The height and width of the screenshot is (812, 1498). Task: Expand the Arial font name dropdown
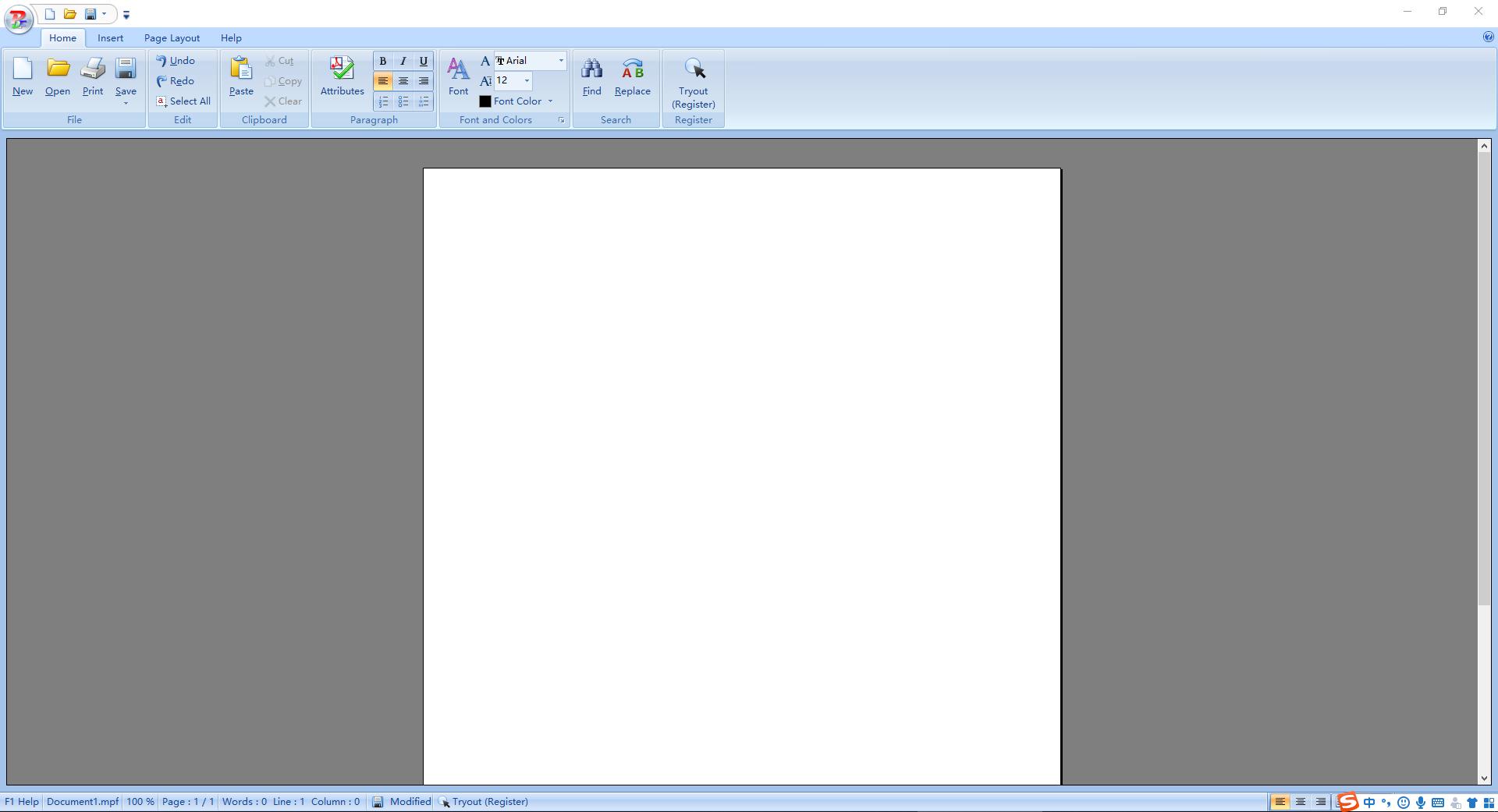click(560, 61)
